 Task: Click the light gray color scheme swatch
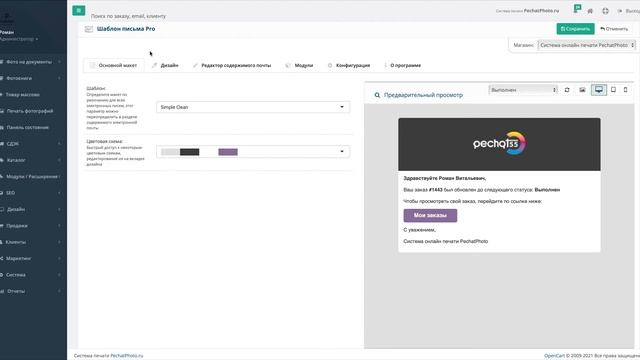tap(170, 152)
